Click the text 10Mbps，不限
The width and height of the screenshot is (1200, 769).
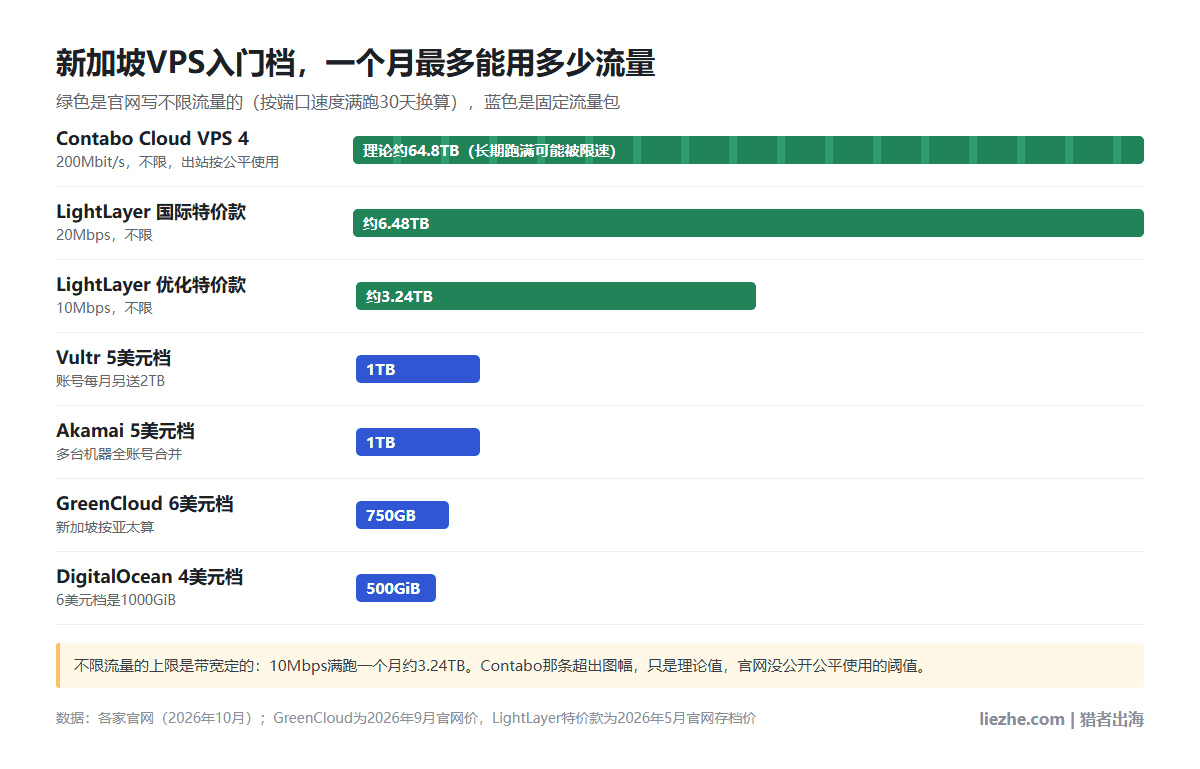click(104, 308)
